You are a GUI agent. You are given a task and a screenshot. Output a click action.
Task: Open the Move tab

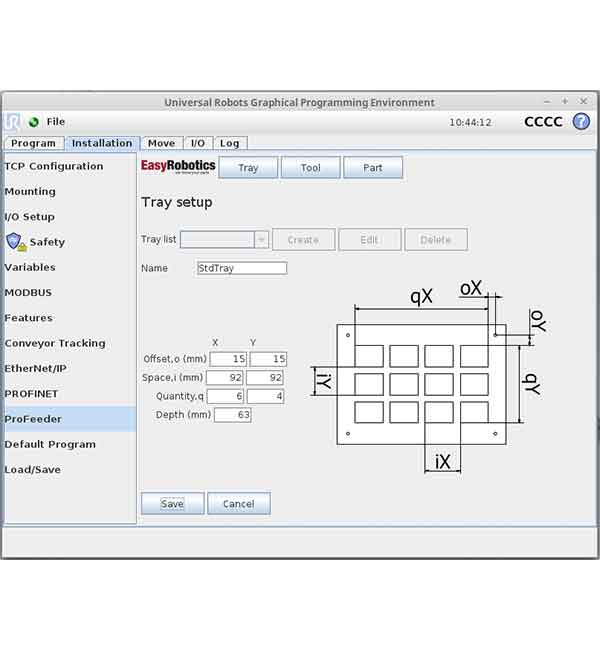pos(162,143)
